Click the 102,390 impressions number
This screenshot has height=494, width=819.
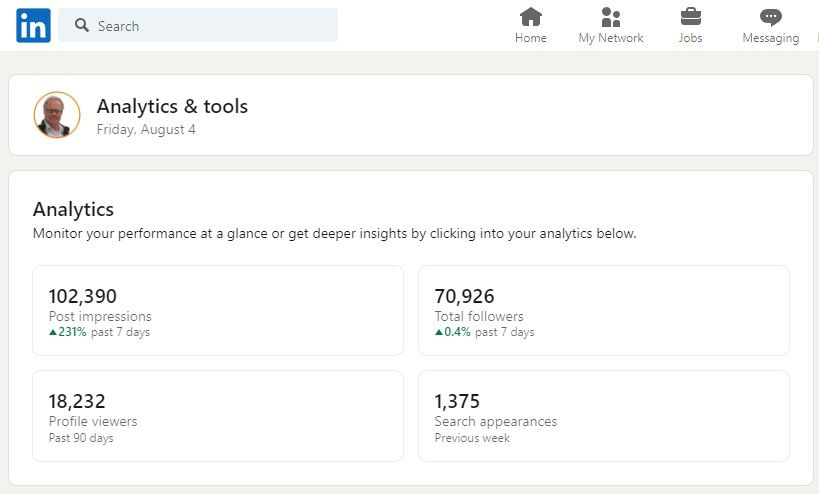click(x=83, y=296)
